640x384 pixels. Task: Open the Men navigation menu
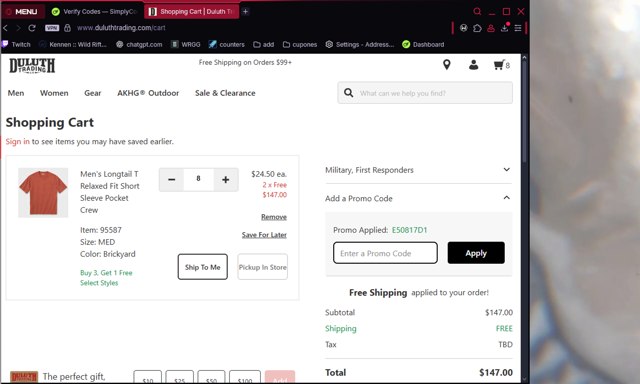pyautogui.click(x=16, y=93)
